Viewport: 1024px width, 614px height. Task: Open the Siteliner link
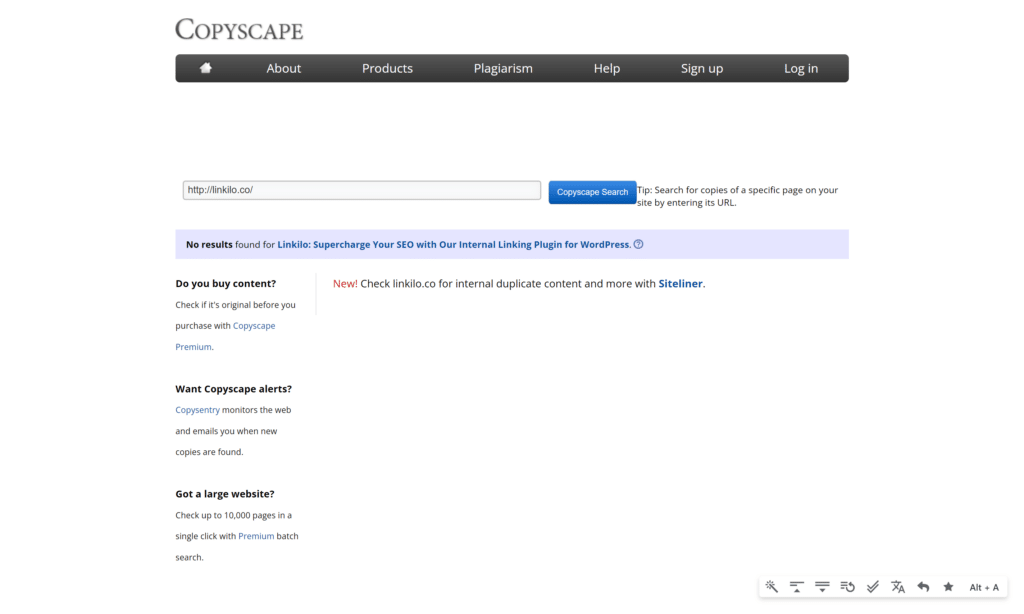coord(680,283)
